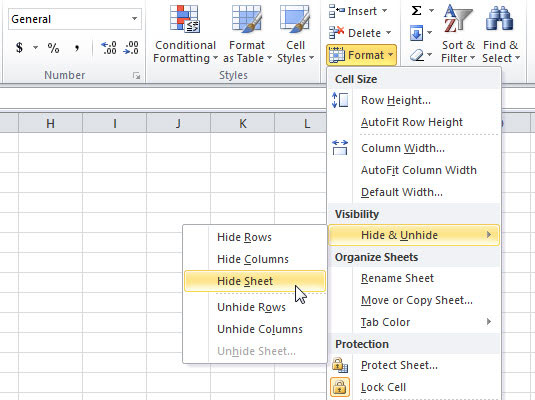Click the Column Width icon in the menu
The image size is (535, 400).
(x=340, y=148)
